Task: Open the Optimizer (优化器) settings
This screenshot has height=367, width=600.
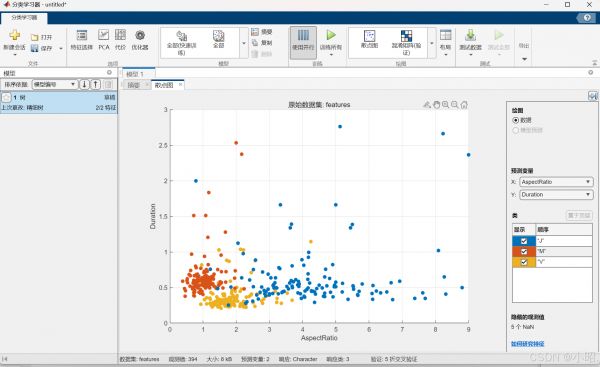Action: click(140, 40)
